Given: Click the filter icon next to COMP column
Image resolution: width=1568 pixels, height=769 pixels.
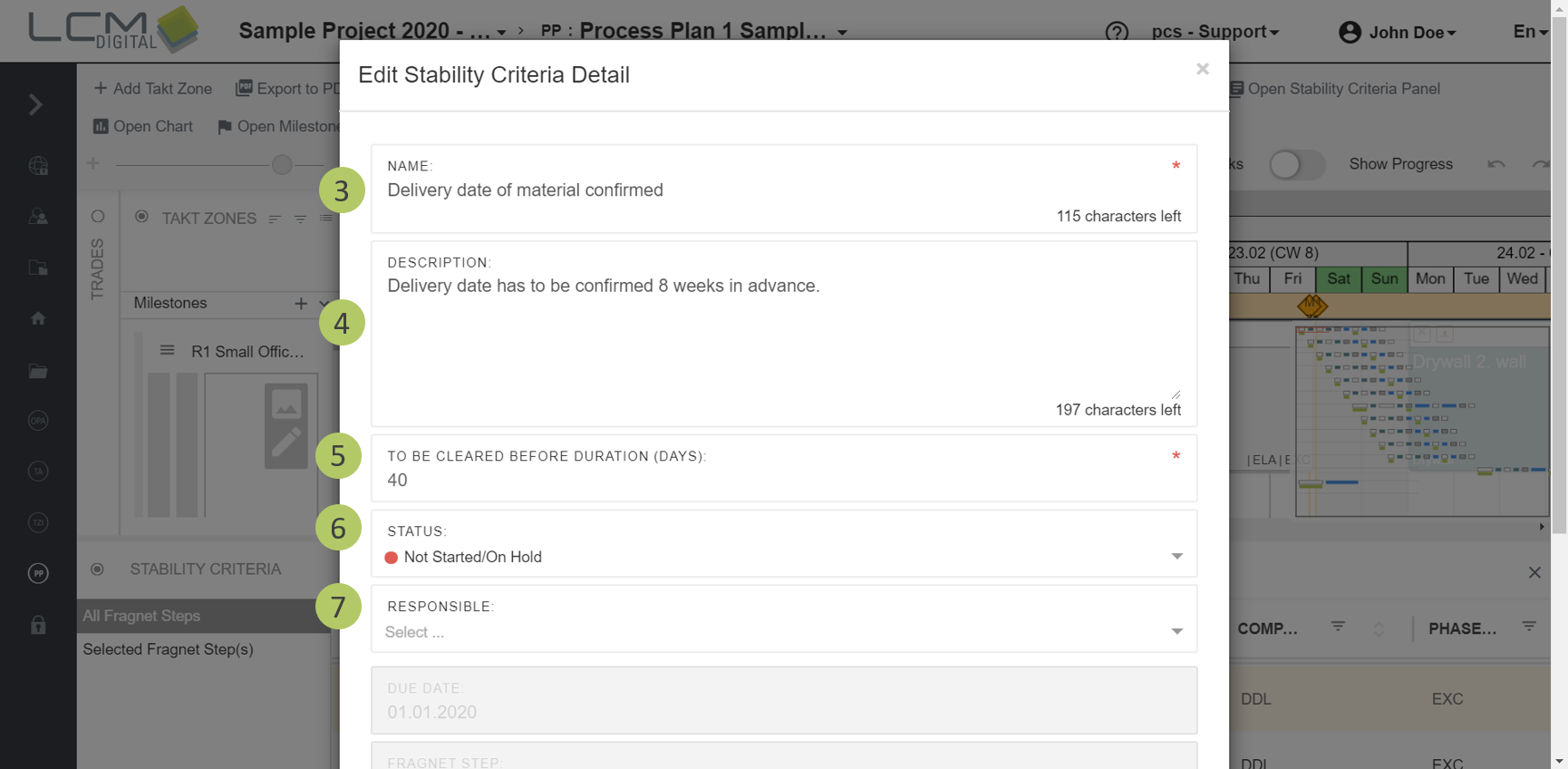Looking at the screenshot, I should (x=1338, y=627).
